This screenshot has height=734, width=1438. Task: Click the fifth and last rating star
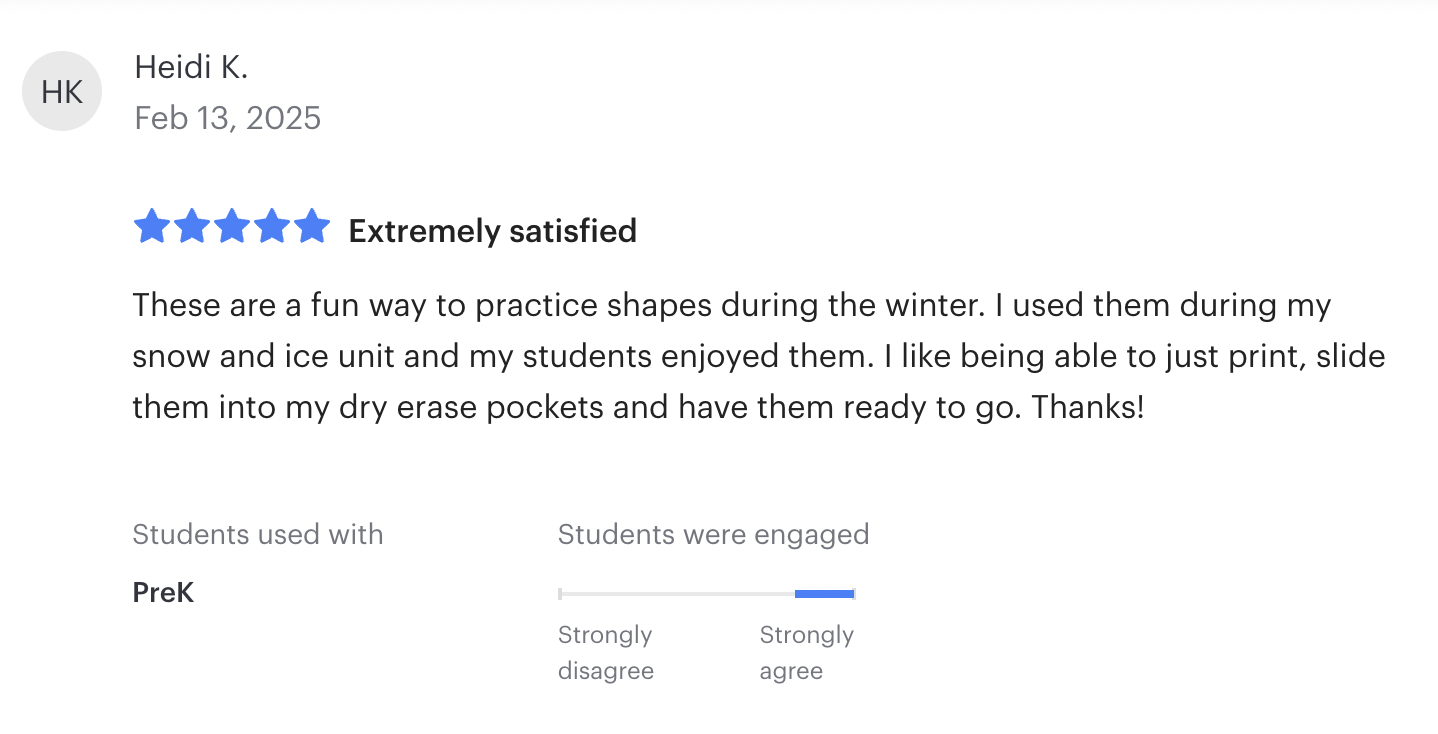[312, 227]
